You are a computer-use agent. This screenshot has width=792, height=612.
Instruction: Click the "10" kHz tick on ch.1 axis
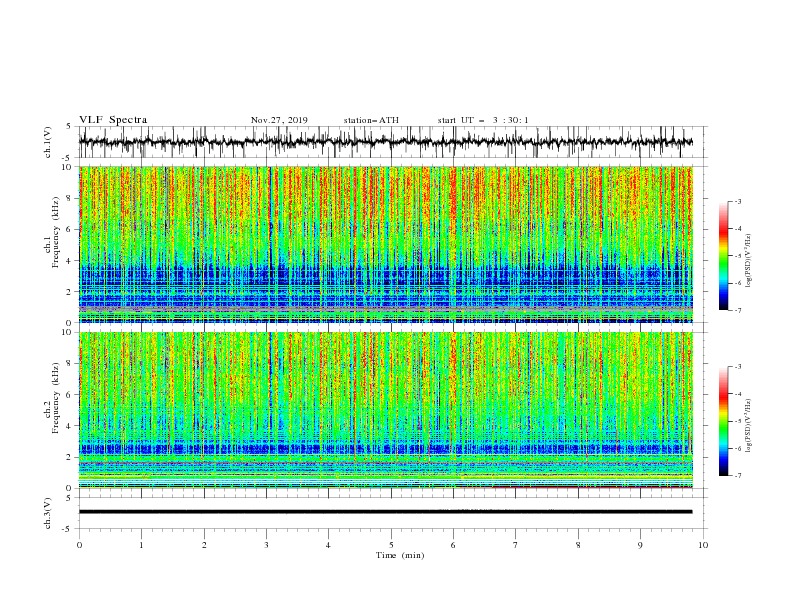pos(69,167)
